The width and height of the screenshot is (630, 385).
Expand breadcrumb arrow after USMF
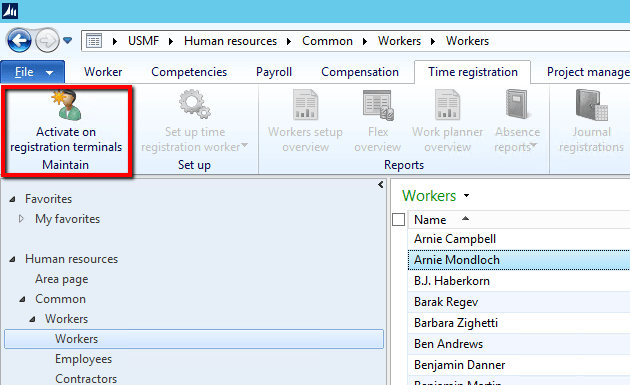(x=171, y=41)
